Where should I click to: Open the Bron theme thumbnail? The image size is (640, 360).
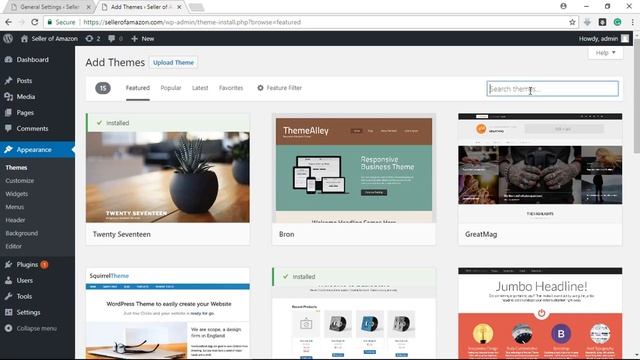click(354, 168)
